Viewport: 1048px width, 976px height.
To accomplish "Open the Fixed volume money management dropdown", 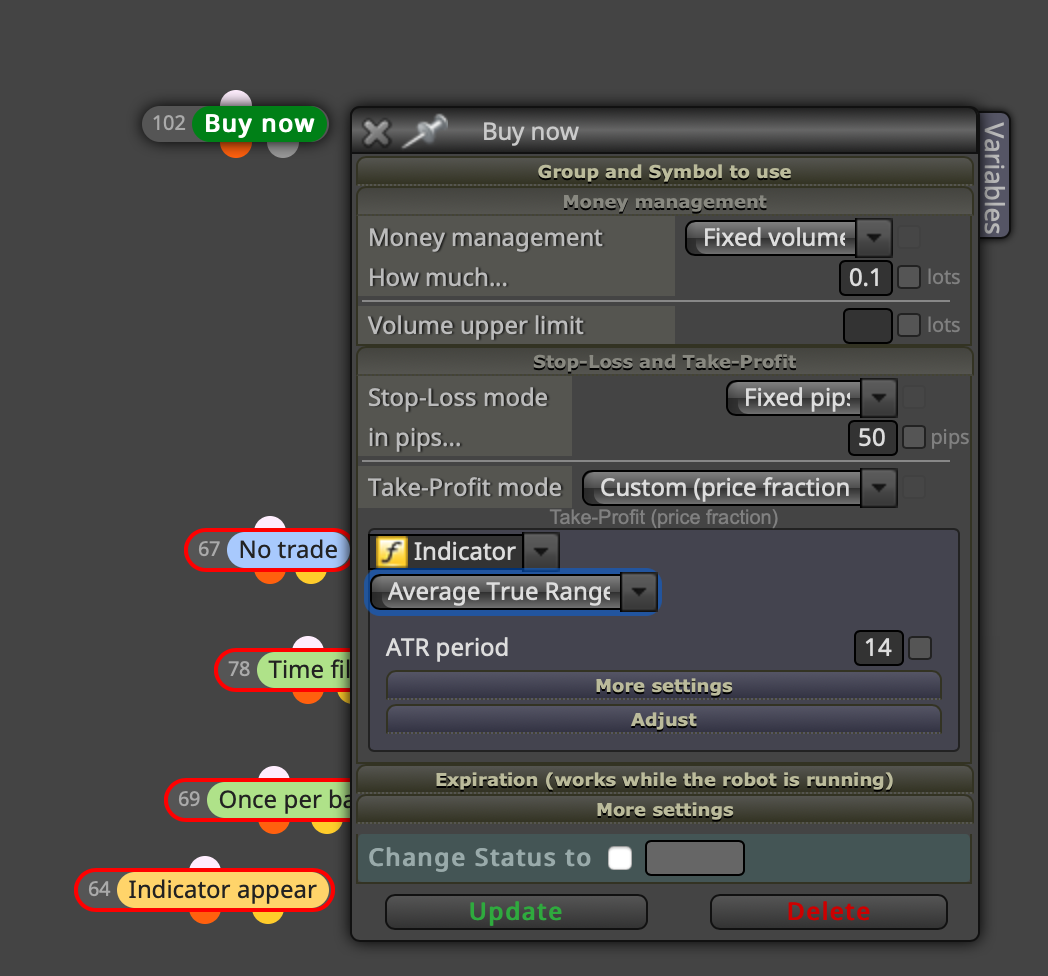I will click(789, 238).
